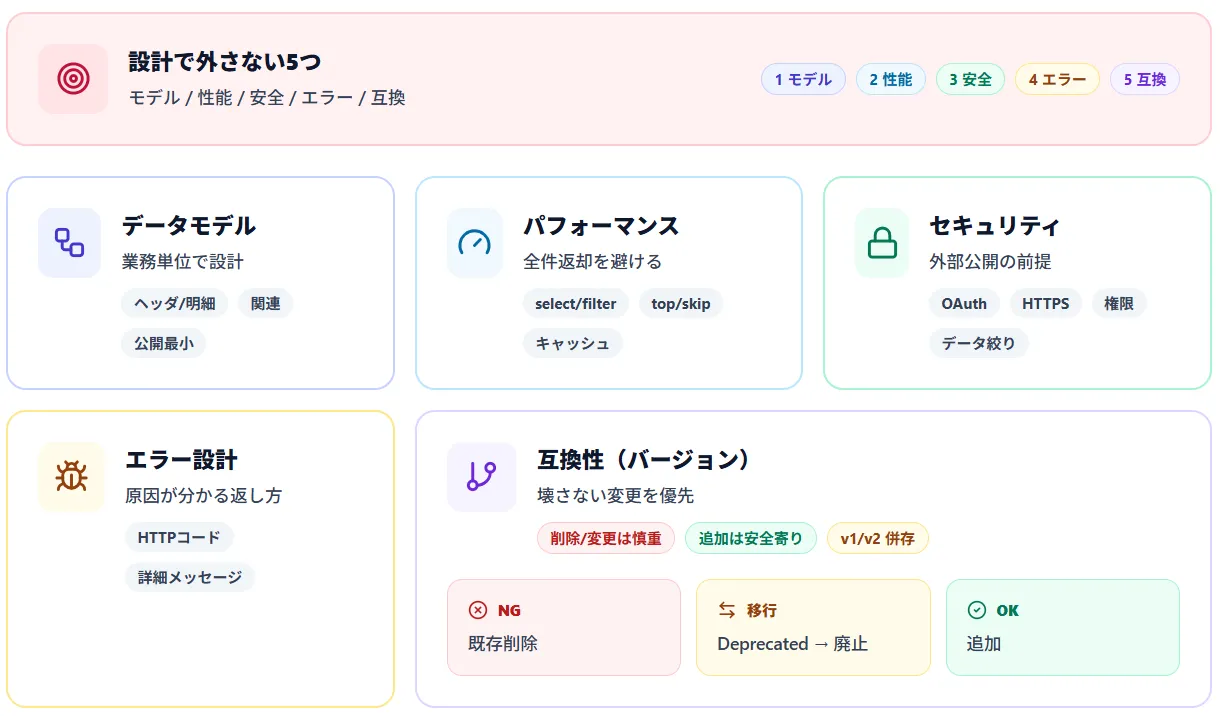Enable the HTTPS option
1225x716 pixels.
click(x=1045, y=303)
